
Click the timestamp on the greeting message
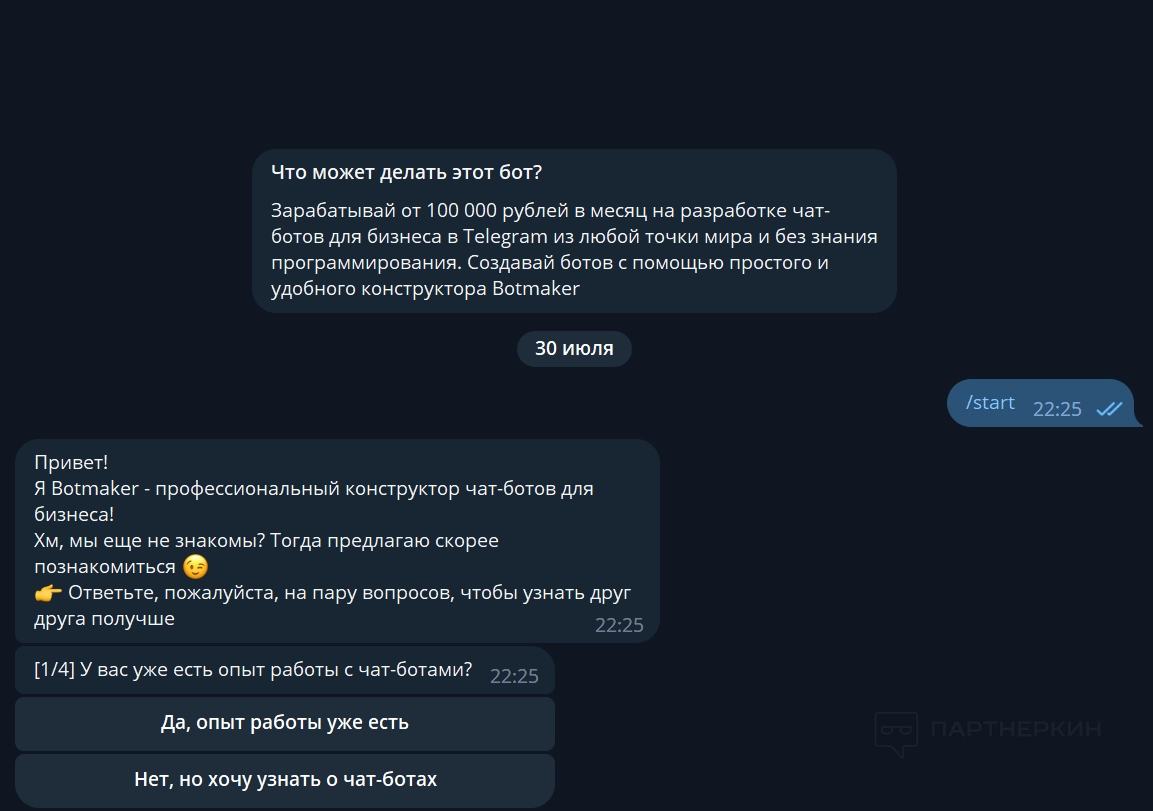[619, 626]
